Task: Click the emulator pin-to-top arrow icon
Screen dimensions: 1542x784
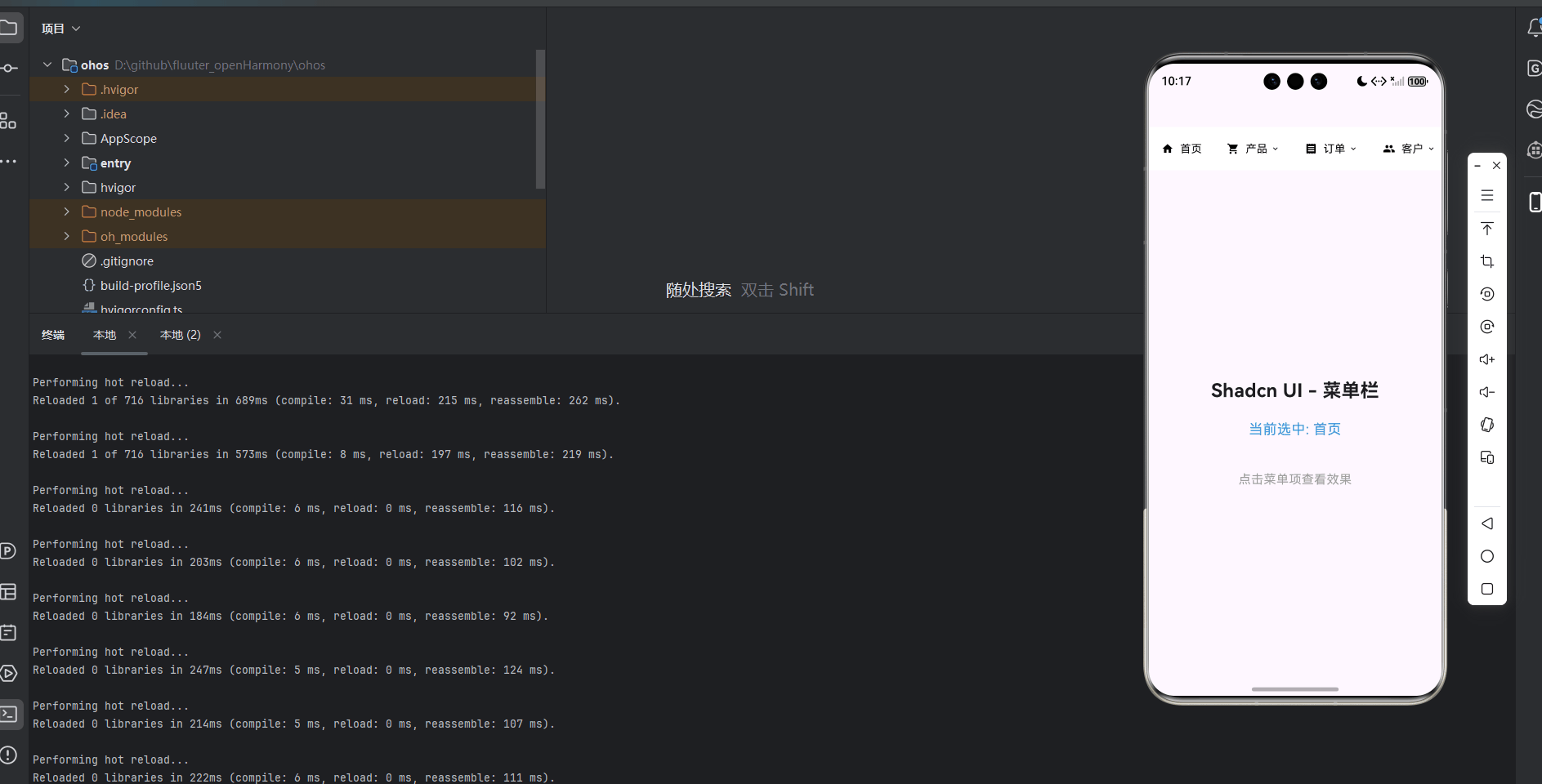Action: pos(1487,229)
